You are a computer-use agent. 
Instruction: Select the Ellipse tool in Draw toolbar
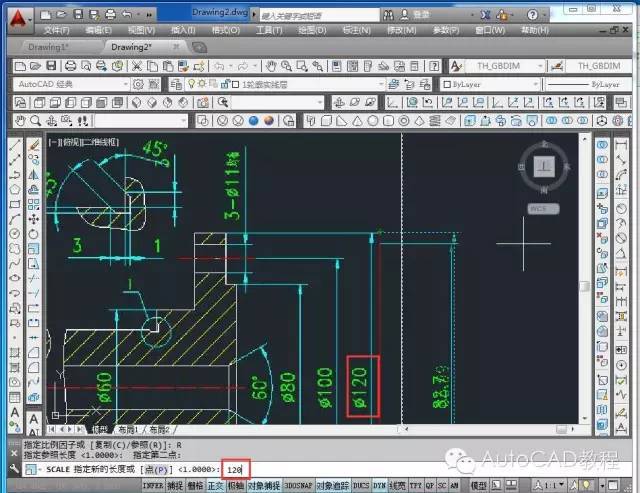click(x=15, y=278)
